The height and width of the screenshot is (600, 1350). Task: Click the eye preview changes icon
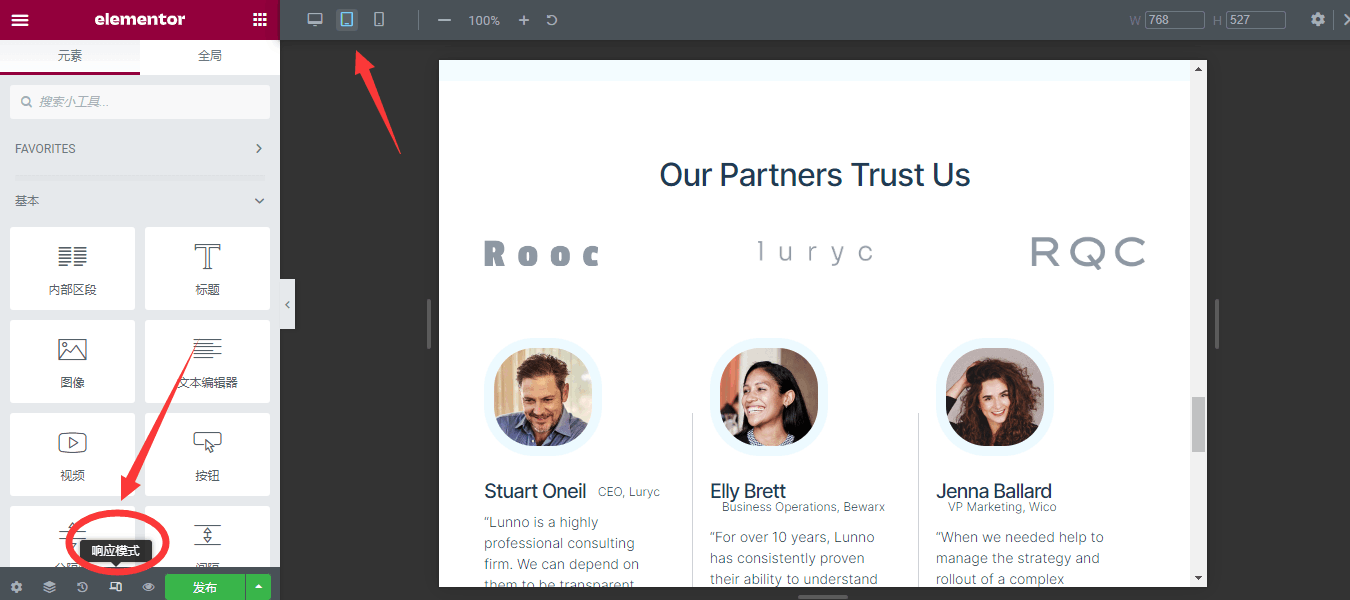coord(148,587)
